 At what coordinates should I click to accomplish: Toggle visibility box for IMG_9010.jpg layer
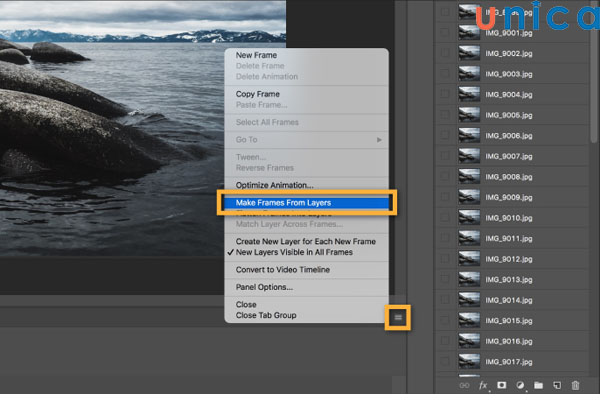445,218
